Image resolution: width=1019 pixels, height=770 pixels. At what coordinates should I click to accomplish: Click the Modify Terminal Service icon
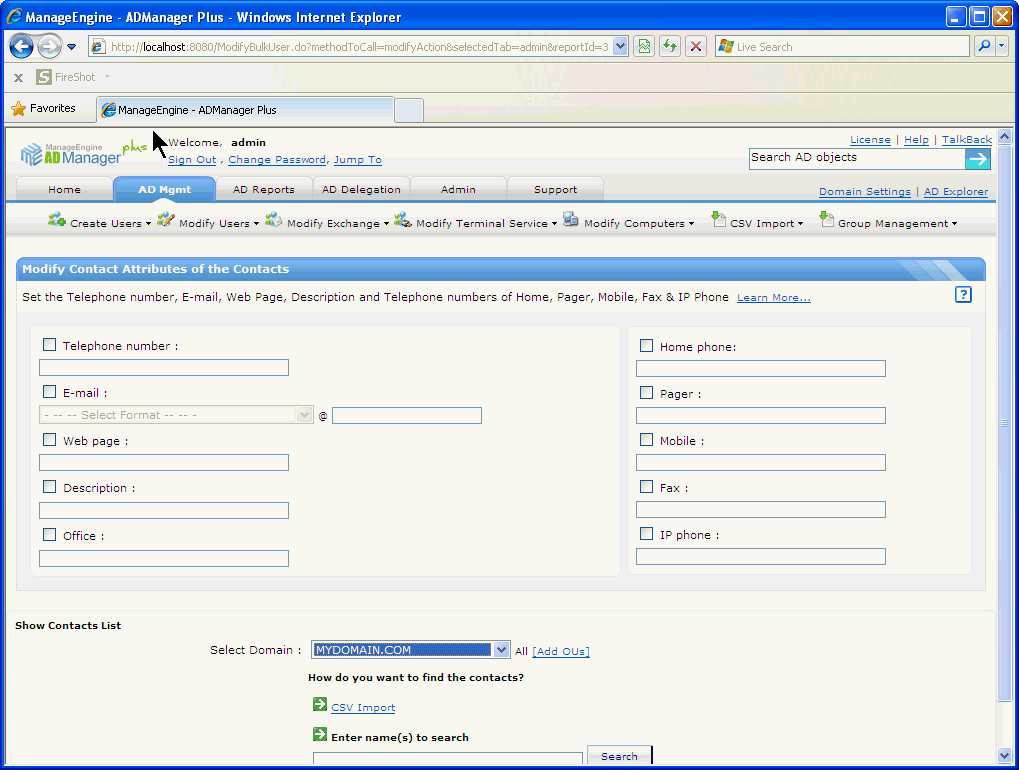[x=402, y=219]
